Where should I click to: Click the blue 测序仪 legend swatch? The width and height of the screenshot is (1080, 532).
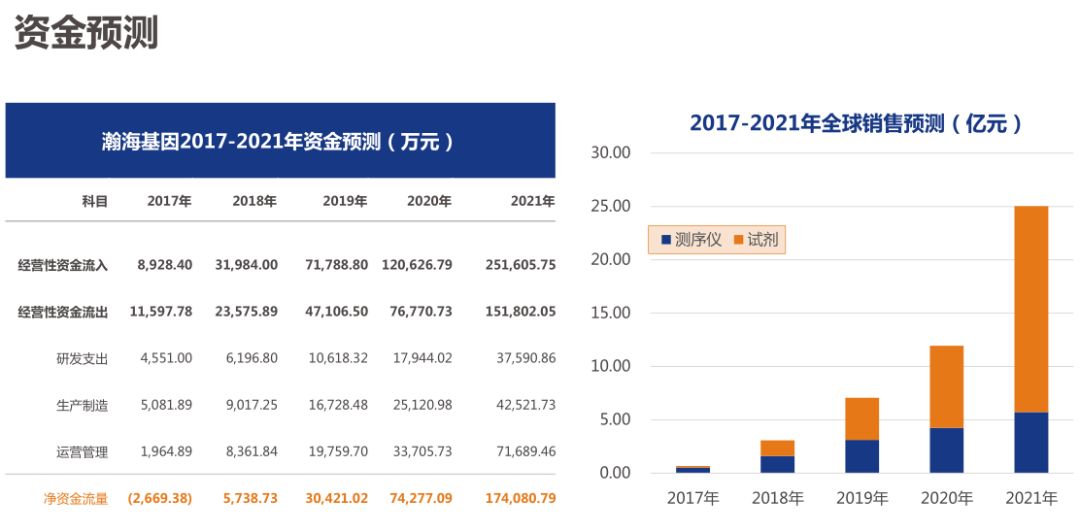point(666,240)
